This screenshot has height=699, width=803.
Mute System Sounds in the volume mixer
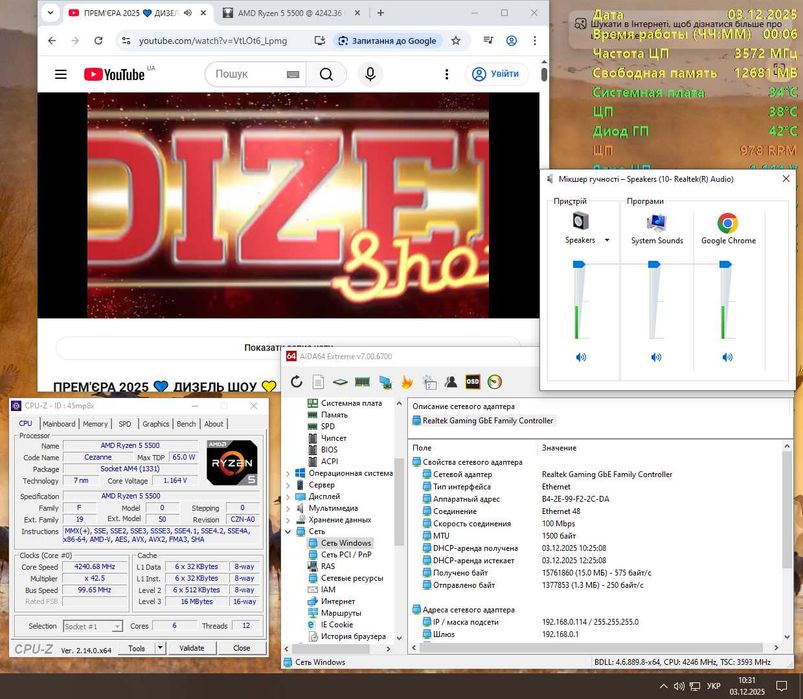click(656, 357)
